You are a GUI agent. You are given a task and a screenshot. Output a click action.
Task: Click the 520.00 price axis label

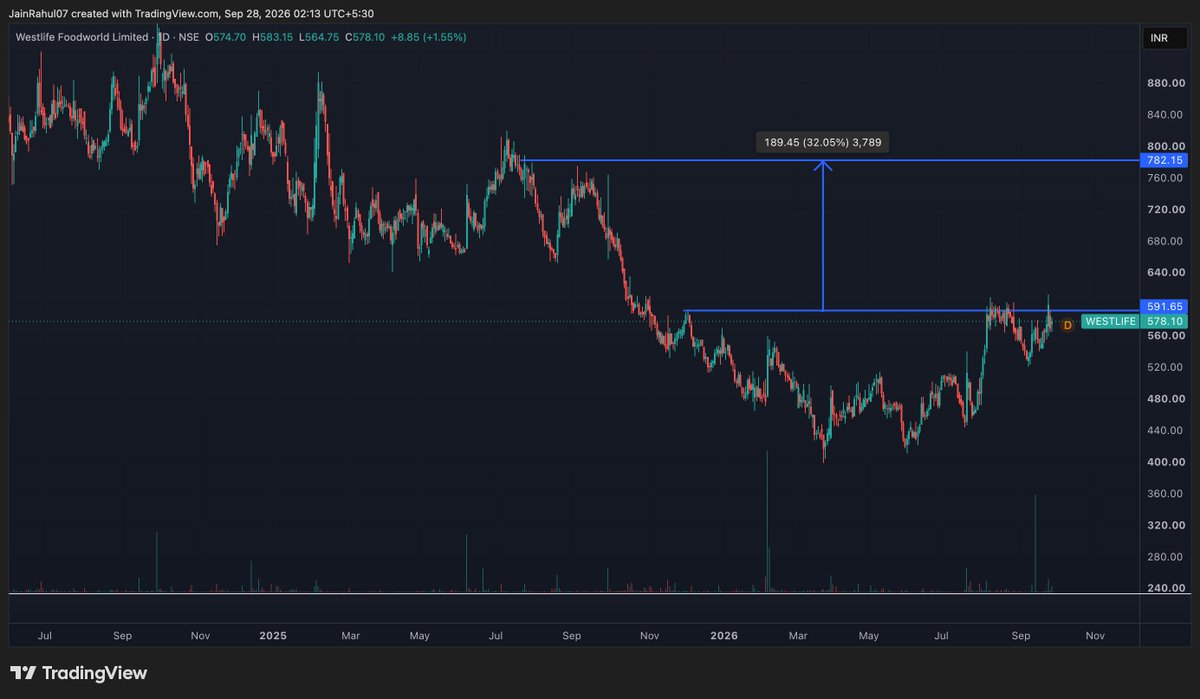coord(1165,368)
